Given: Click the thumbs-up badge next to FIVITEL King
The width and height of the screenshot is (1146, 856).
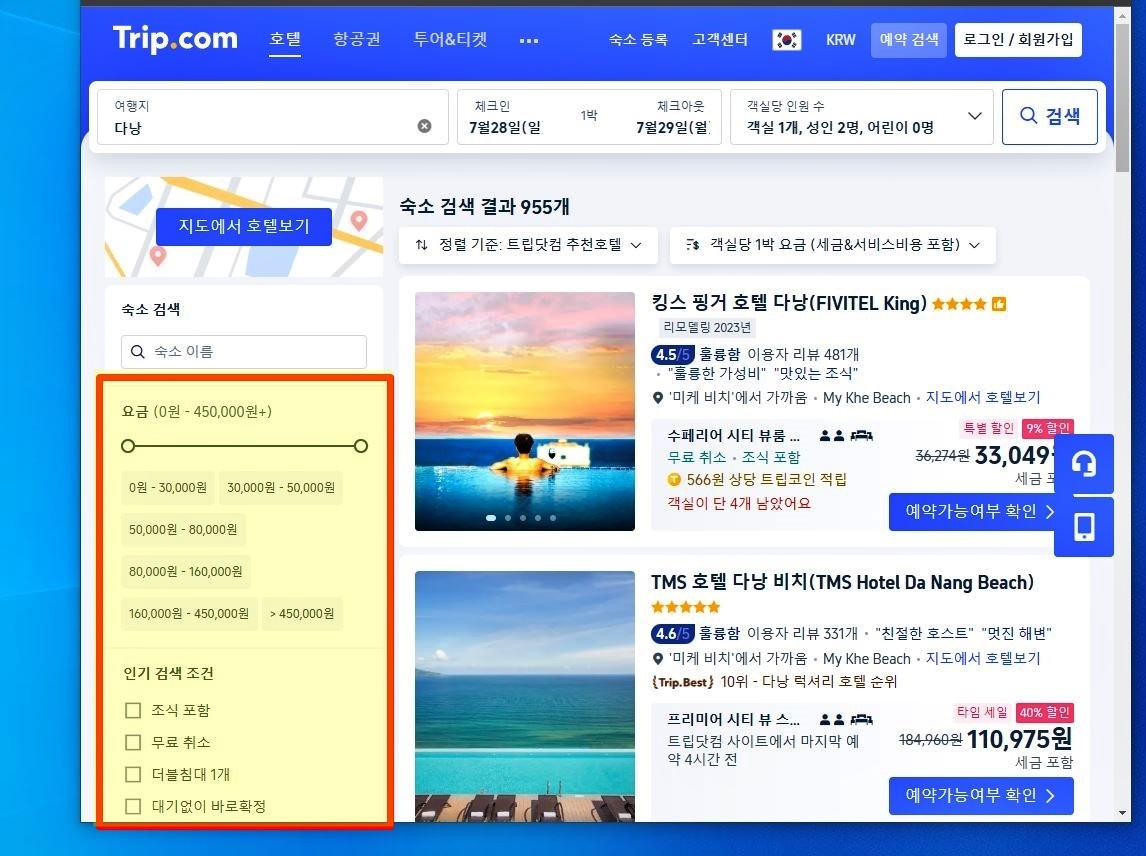Looking at the screenshot, I should click(x=998, y=303).
